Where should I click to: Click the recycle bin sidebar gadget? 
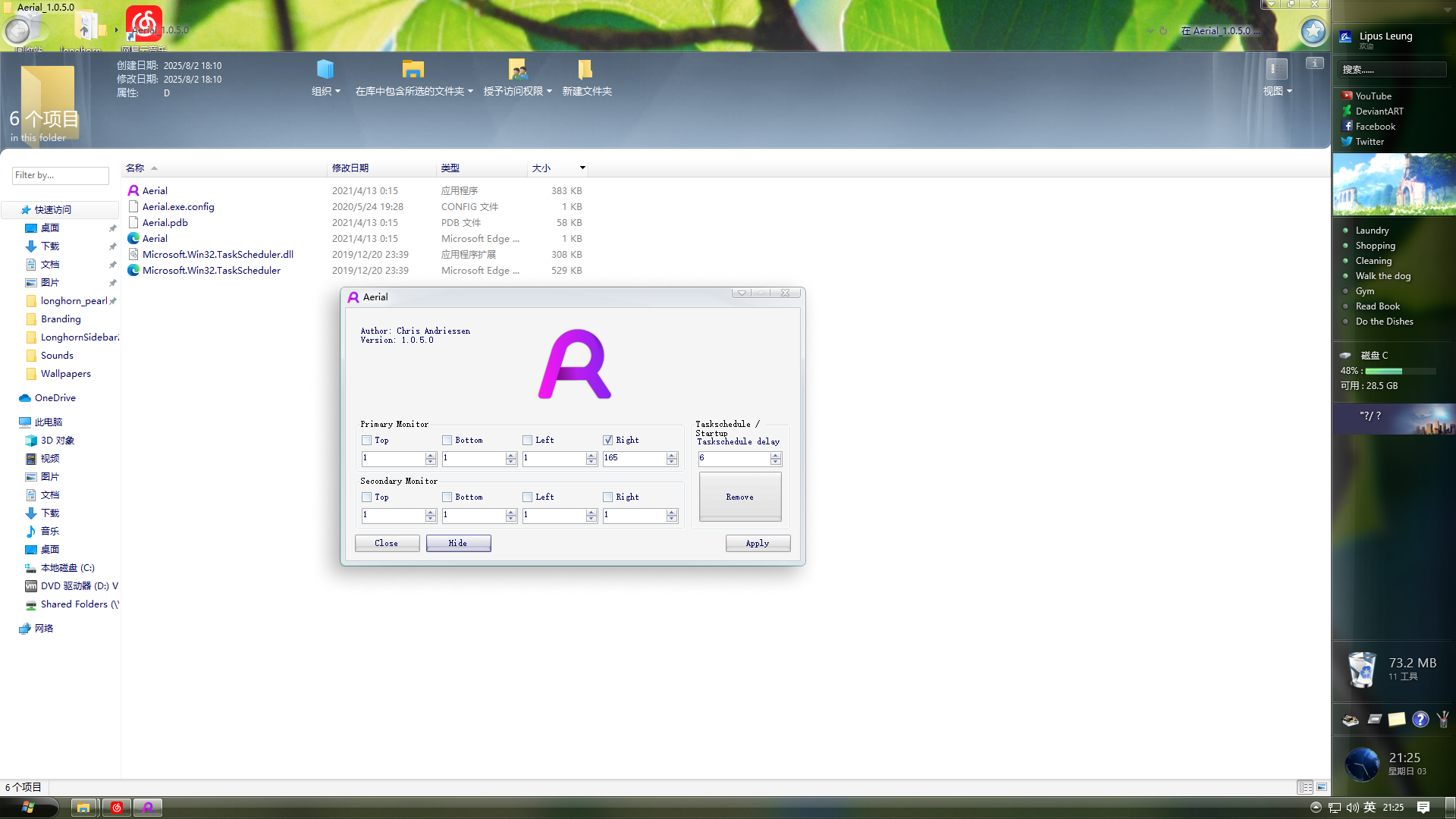point(1362,670)
